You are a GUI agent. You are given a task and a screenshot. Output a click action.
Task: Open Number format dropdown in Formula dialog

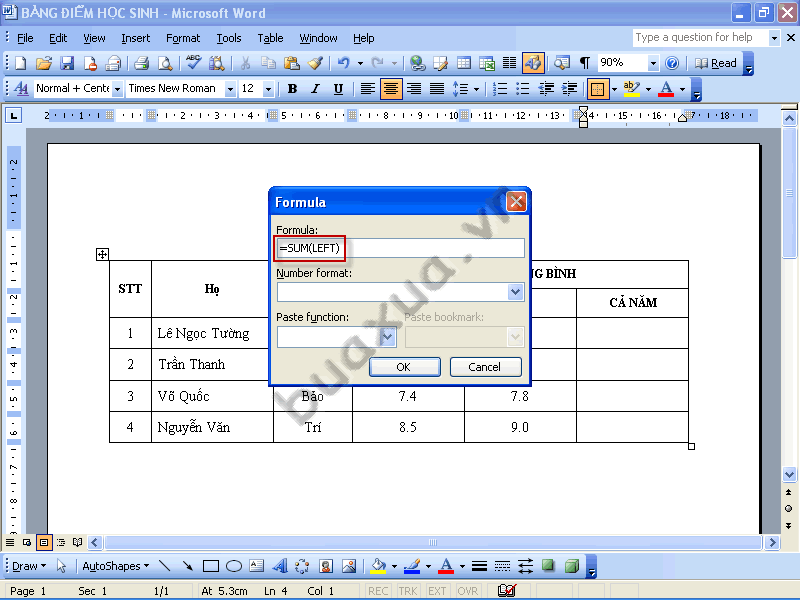point(515,292)
